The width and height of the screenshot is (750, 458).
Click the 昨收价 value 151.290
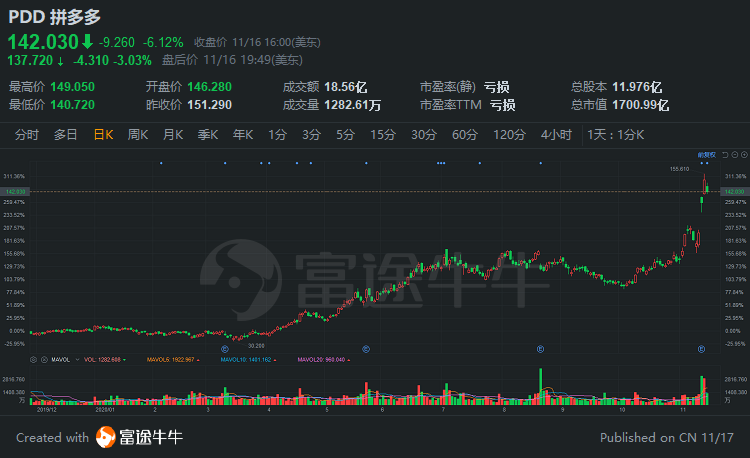(x=210, y=105)
